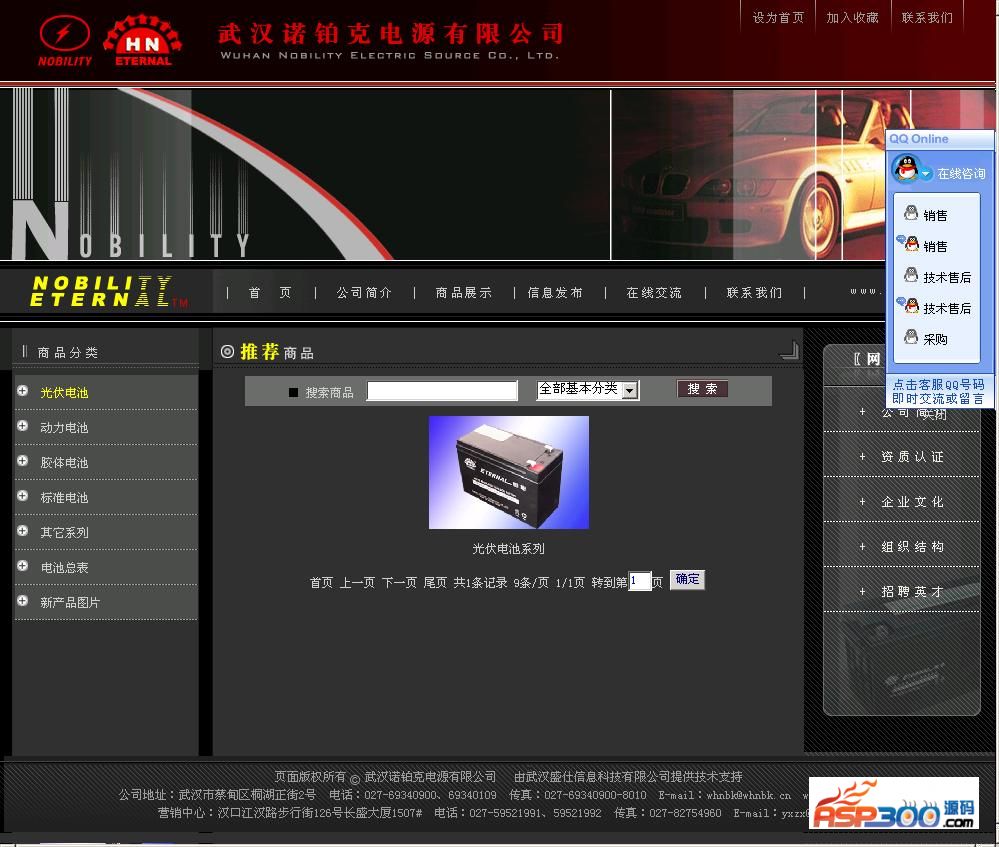Click the plus icon beside 光伏电池
The height and width of the screenshot is (847, 999).
coord(23,391)
